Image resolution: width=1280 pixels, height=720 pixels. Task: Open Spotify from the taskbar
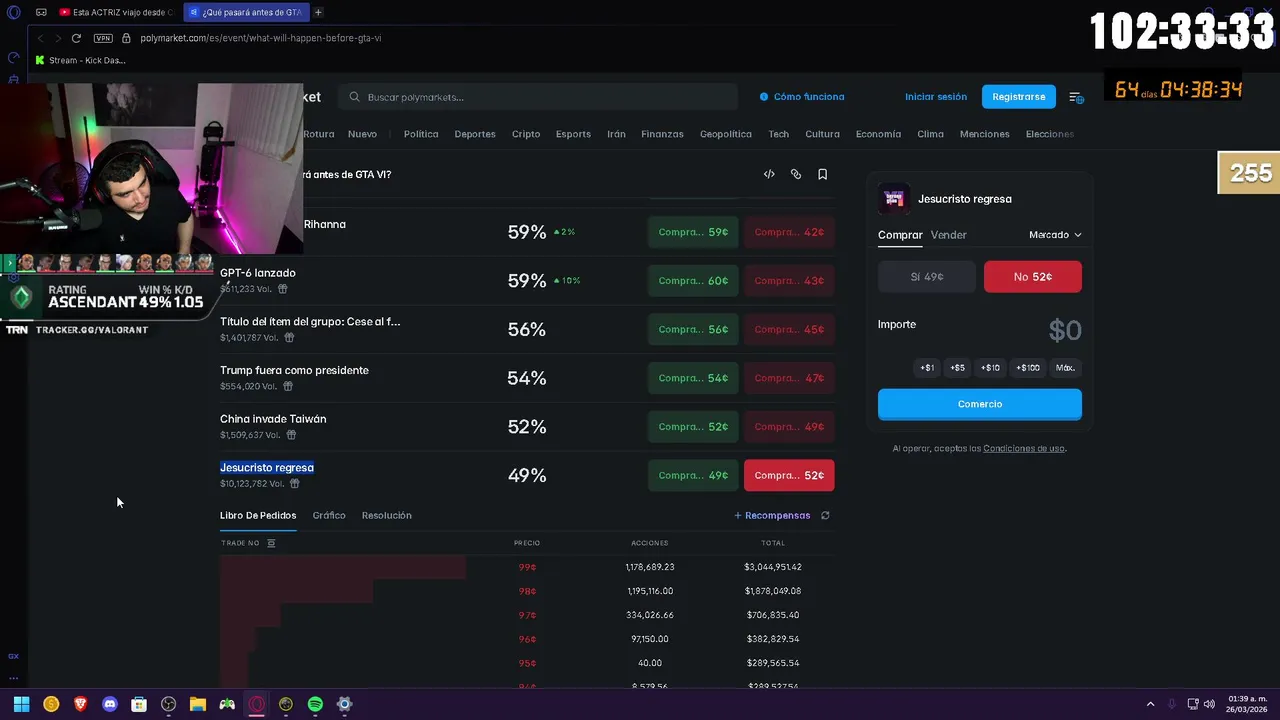(x=315, y=704)
